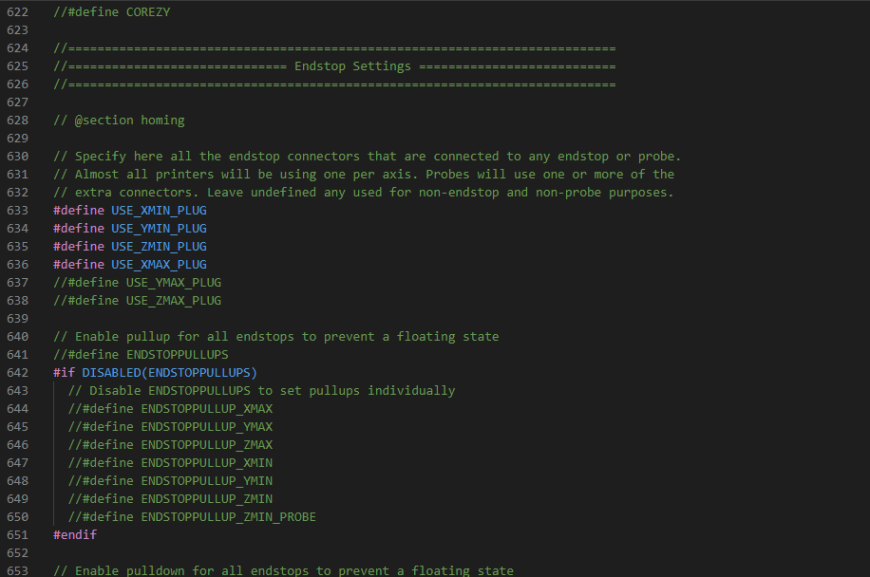
Task: Click the USE_ZMIN_PLUG identifier
Action: click(x=158, y=246)
